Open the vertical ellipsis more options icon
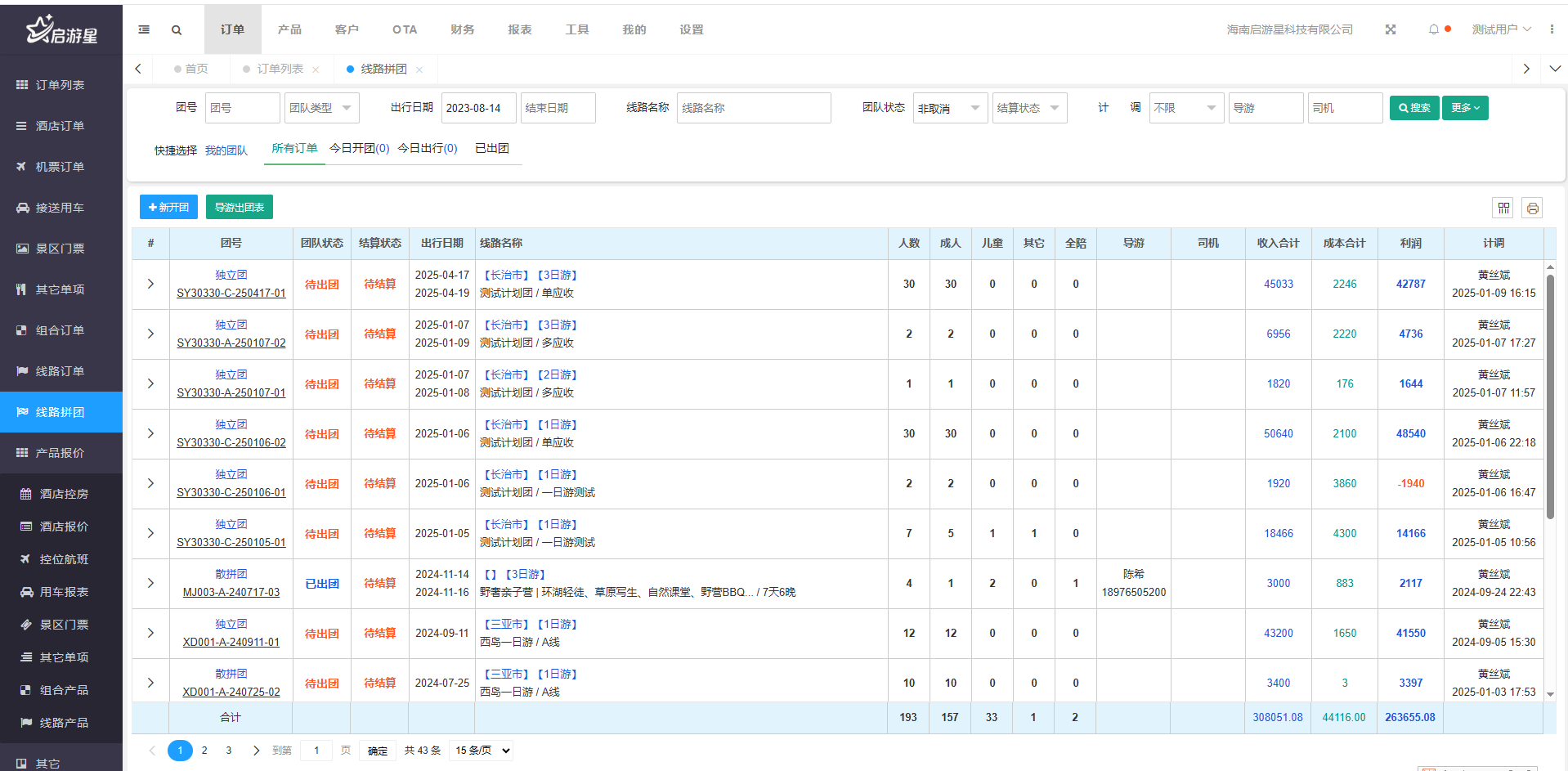The image size is (1568, 771). point(1551,29)
